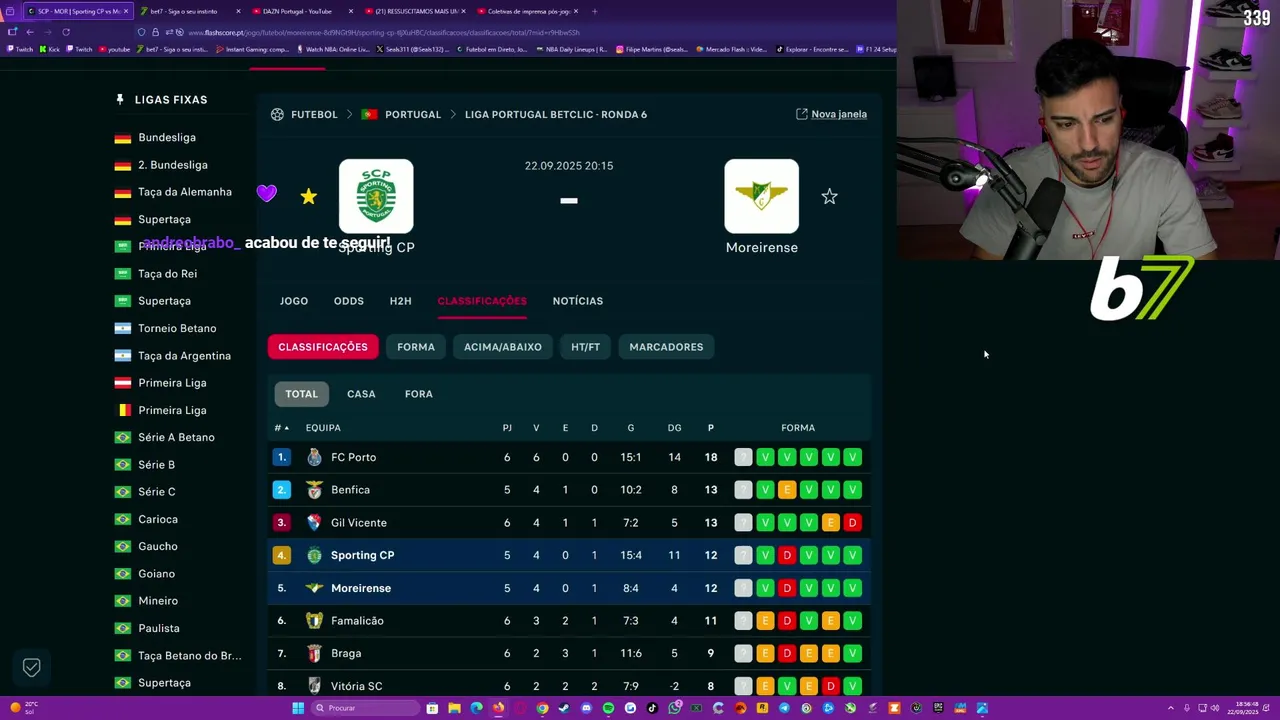Open Spotify from the taskbar
Image resolution: width=1280 pixels, height=720 pixels.
coord(608,708)
